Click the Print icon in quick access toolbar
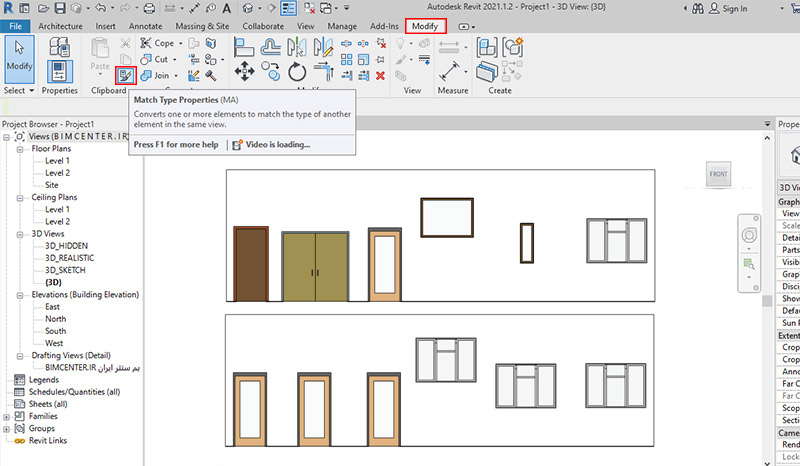Viewport: 800px width, 466px height. click(x=149, y=8)
